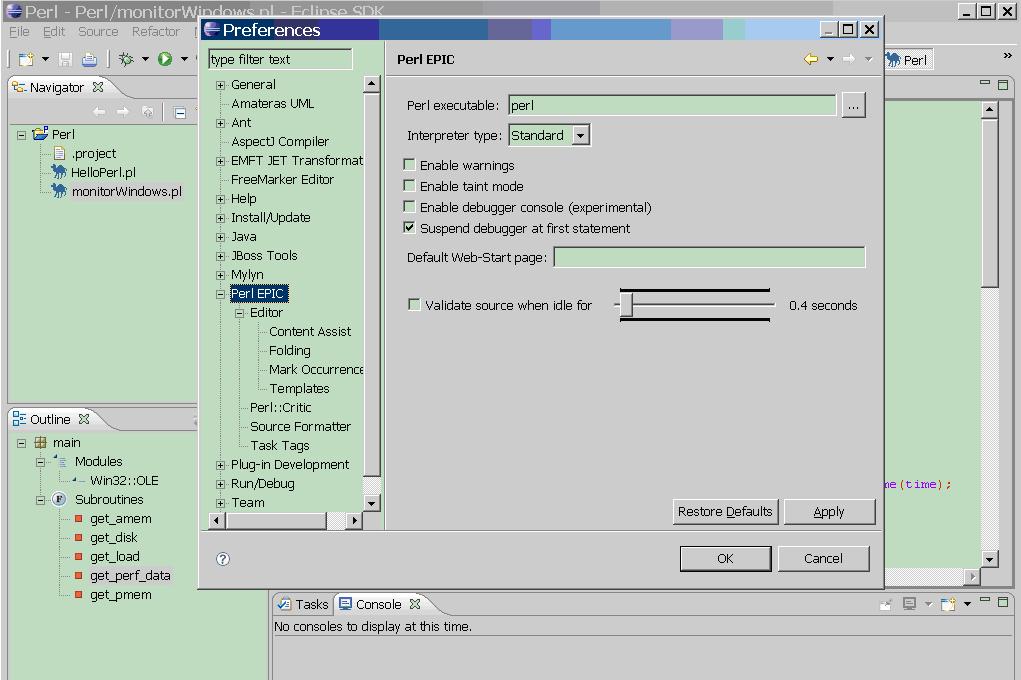Viewport: 1021px width, 680px height.
Task: Open Interpreter type Standard dropdown
Action: coord(581,135)
